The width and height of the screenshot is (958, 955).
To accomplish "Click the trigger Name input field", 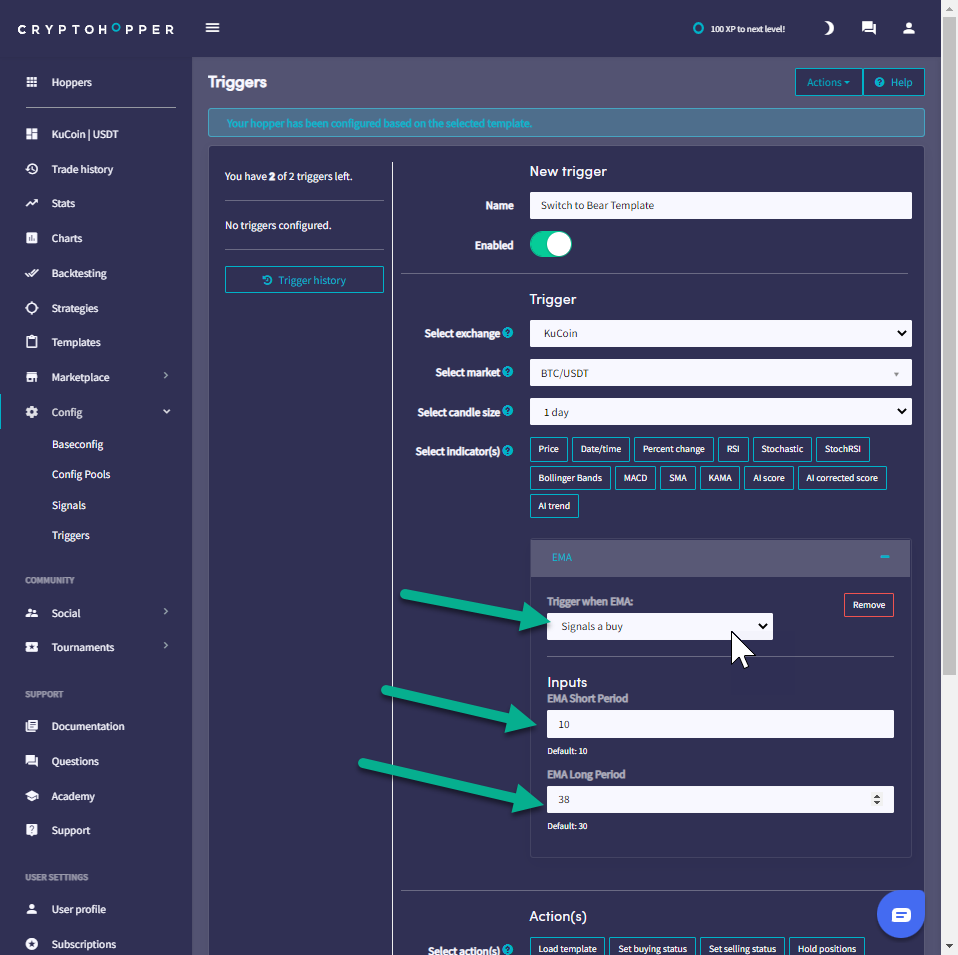I will (x=720, y=205).
